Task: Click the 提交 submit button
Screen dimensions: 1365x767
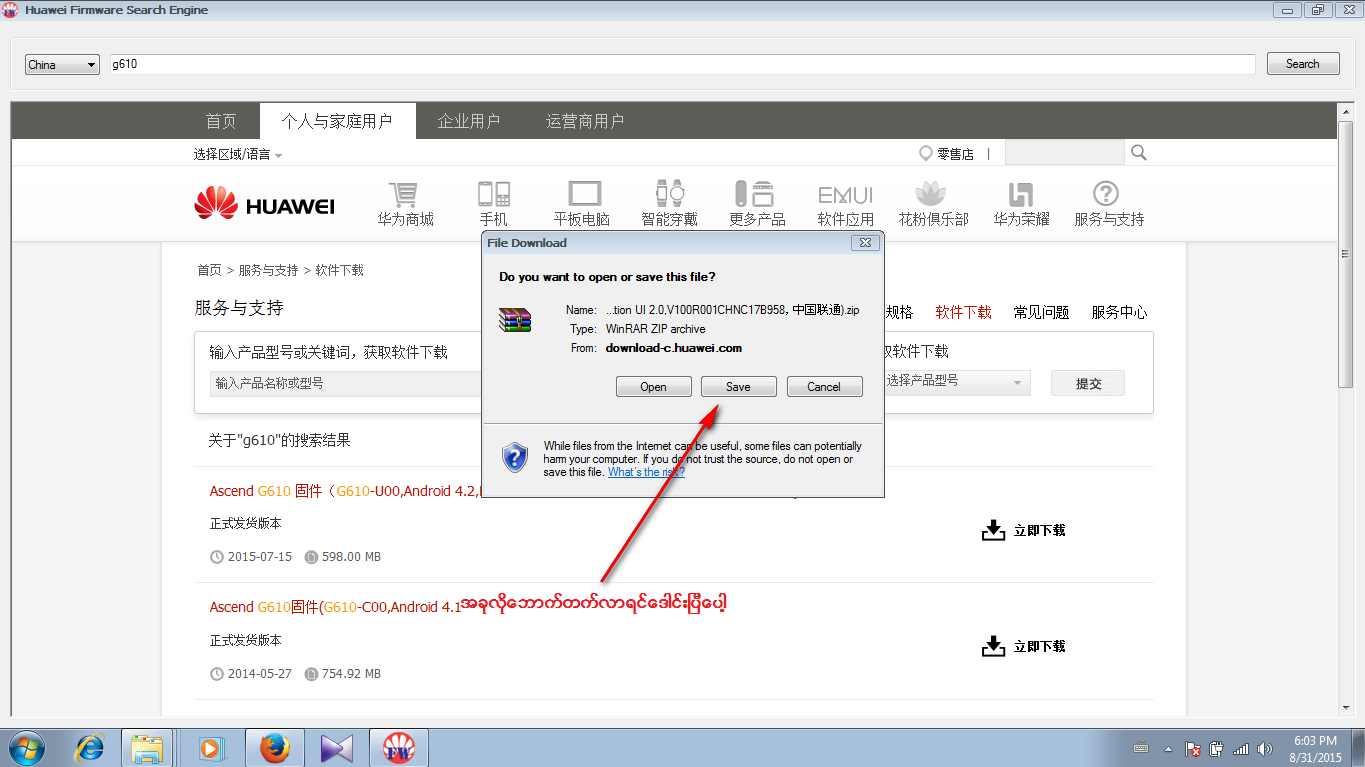Action: (x=1088, y=383)
